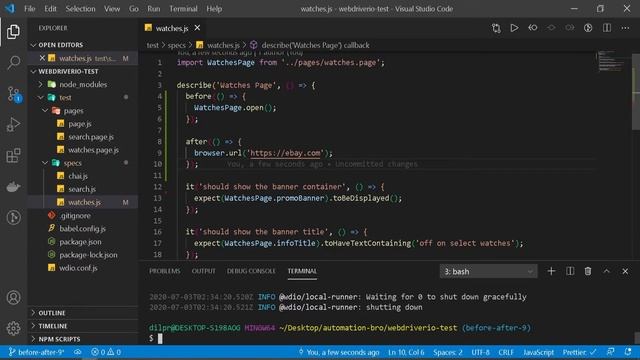Open the Manage gear icon
Viewport: 640px width, 360px height.
pos(13,328)
